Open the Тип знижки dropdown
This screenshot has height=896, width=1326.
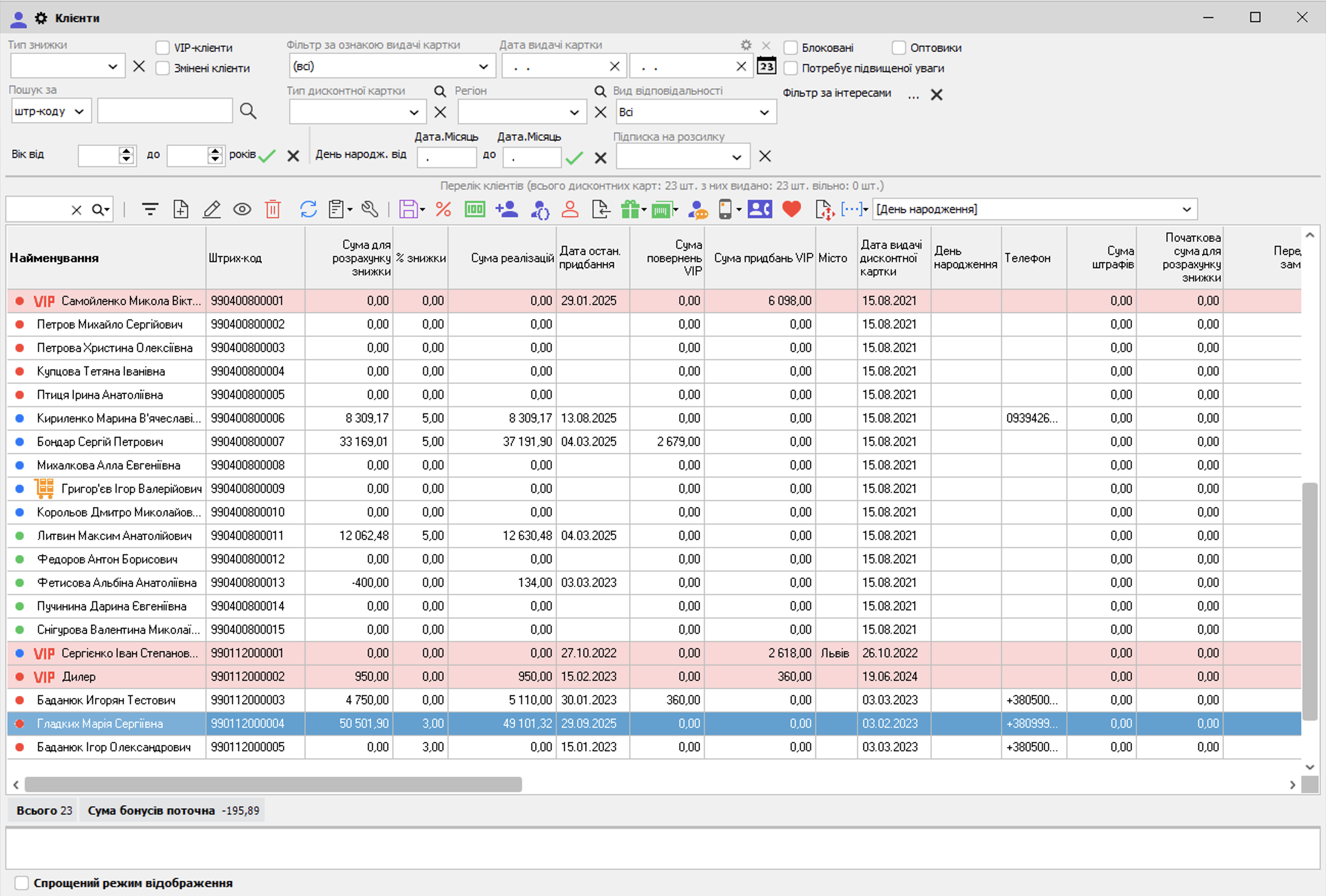coord(112,67)
